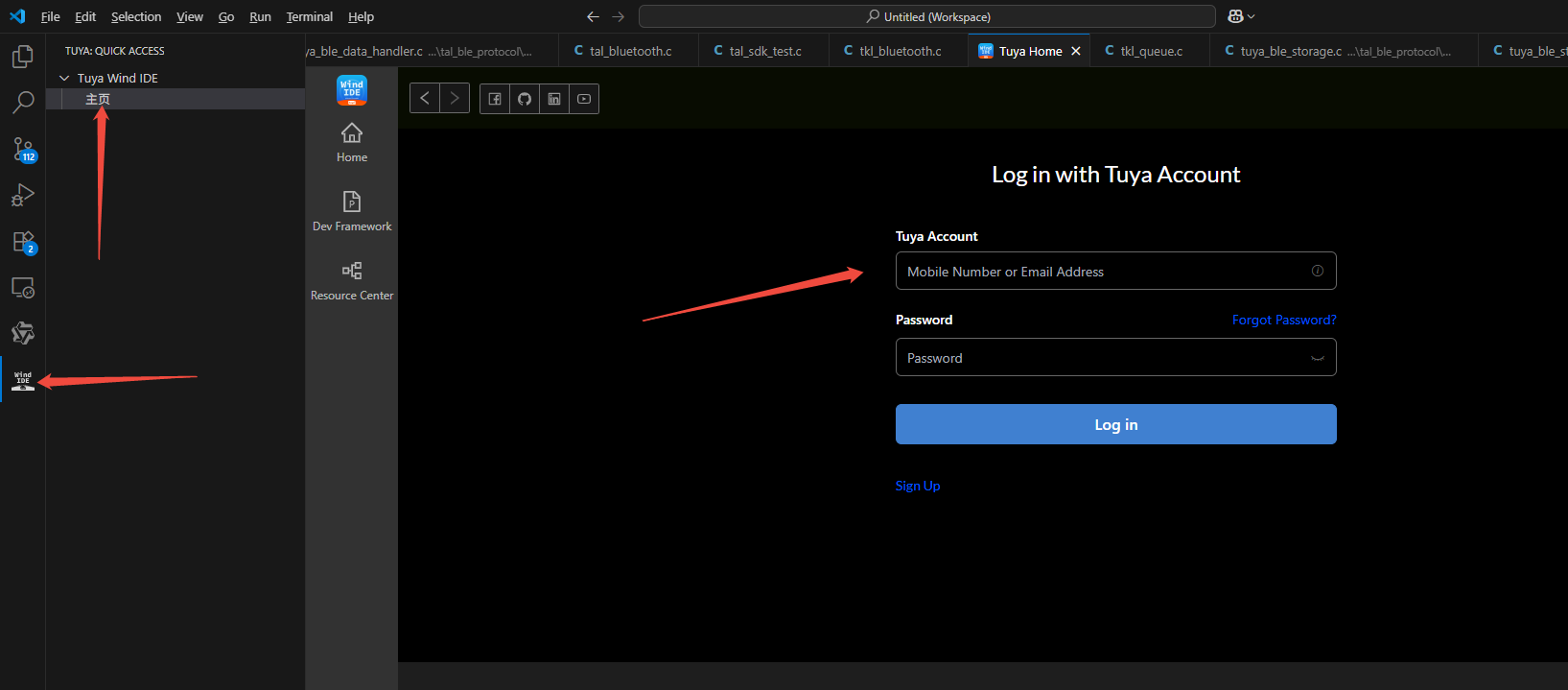Click the Untitled (Workspace) command center search
The image size is (1568, 690).
(927, 16)
